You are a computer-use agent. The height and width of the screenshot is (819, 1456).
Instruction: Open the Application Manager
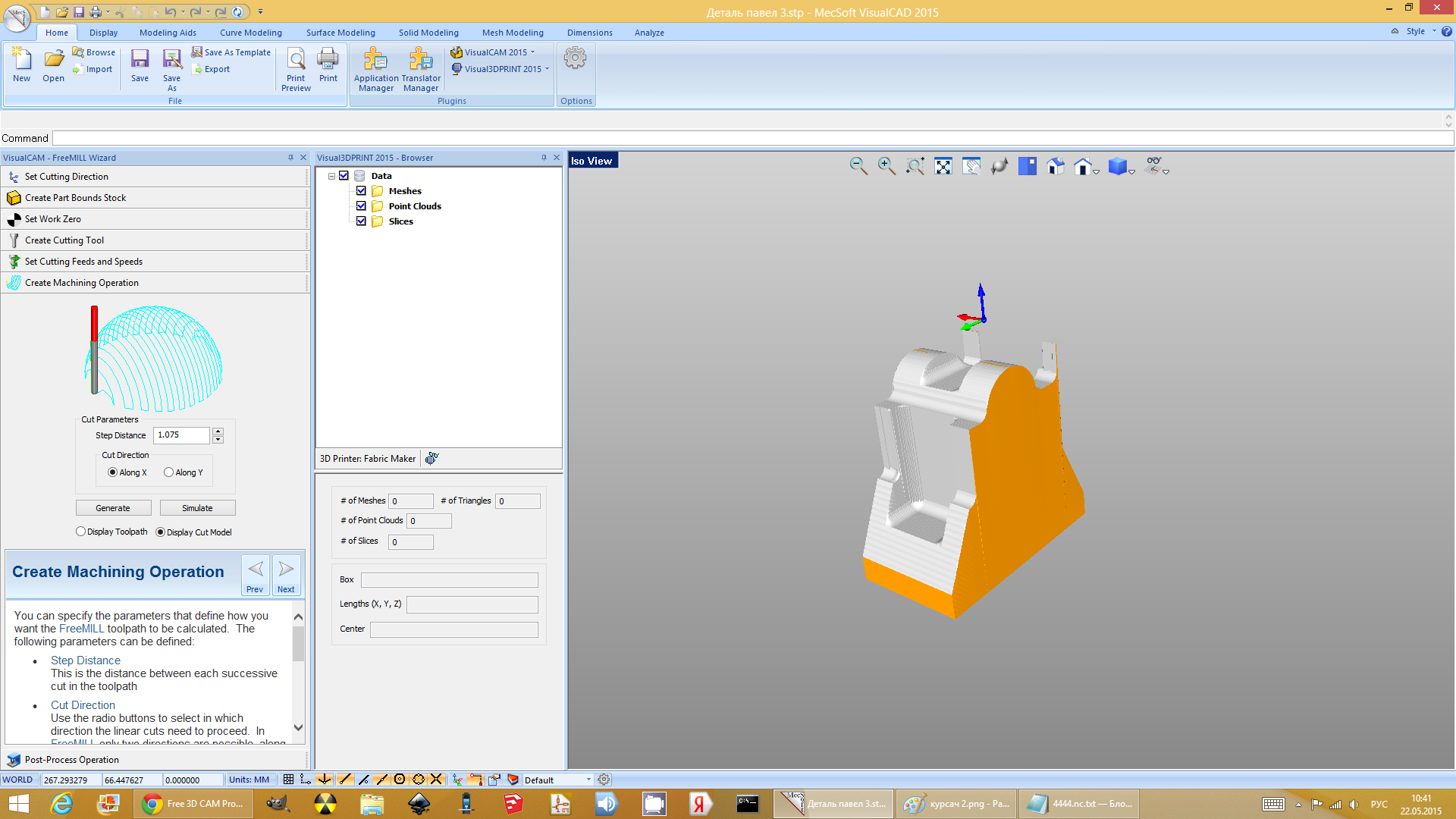tap(375, 70)
